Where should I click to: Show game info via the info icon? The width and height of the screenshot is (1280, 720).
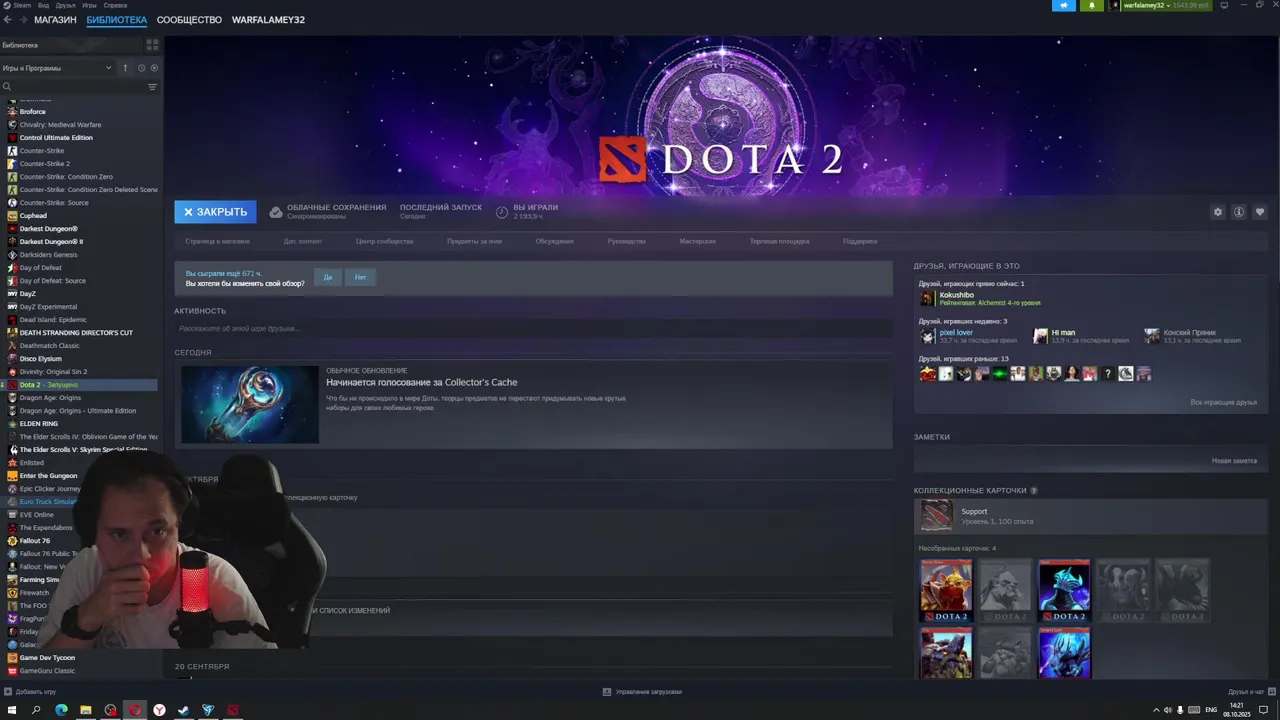click(1238, 212)
